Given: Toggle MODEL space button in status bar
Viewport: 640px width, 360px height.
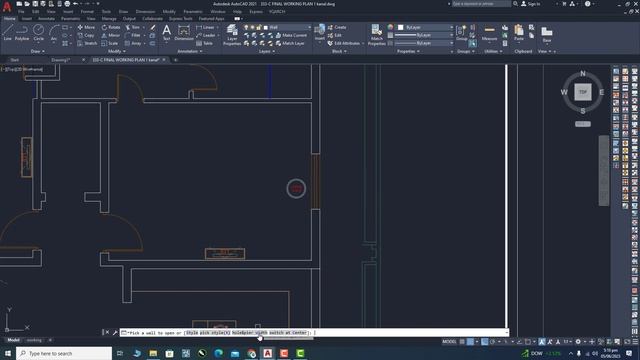Looking at the screenshot, I should [449, 342].
